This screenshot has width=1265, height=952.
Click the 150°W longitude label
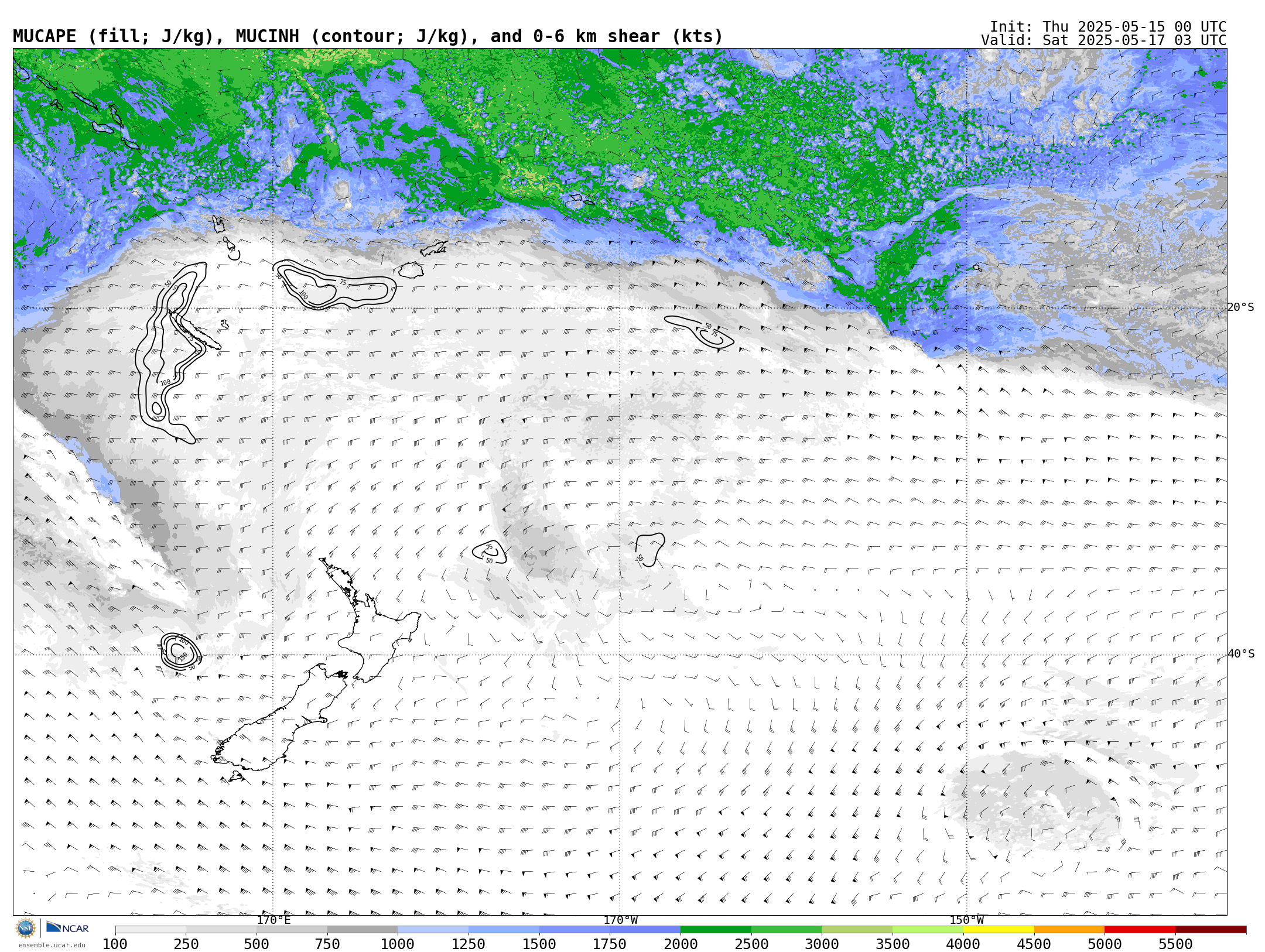(x=966, y=920)
